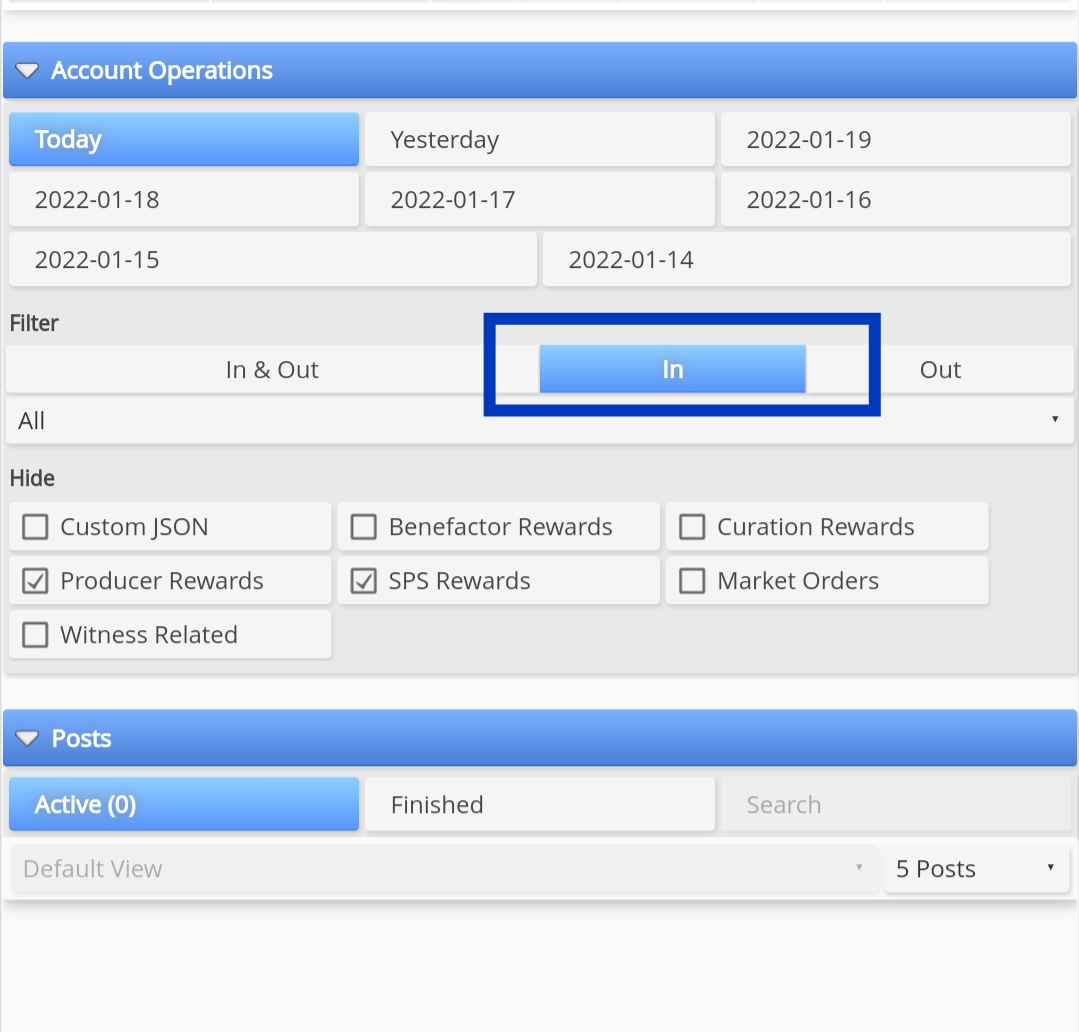1079x1032 pixels.
Task: Open the 5 Posts count dropdown
Action: 976,869
